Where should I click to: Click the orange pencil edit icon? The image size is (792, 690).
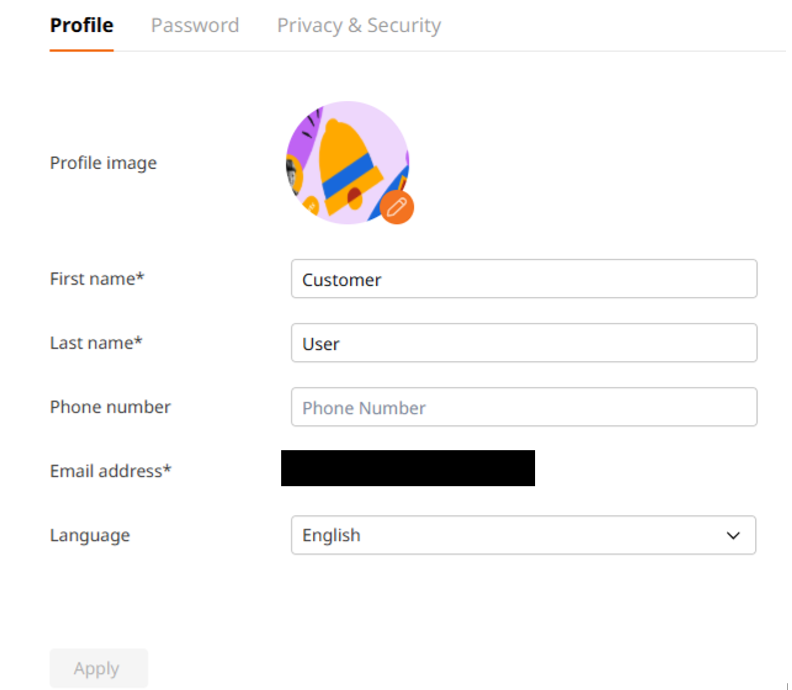397,207
